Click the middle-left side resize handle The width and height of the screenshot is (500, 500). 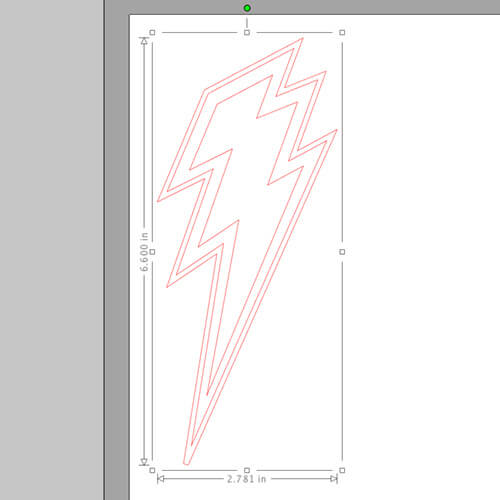tap(152, 252)
